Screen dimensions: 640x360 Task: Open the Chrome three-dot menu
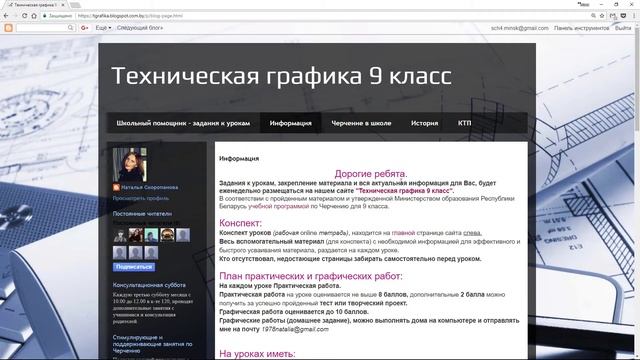(x=634, y=16)
